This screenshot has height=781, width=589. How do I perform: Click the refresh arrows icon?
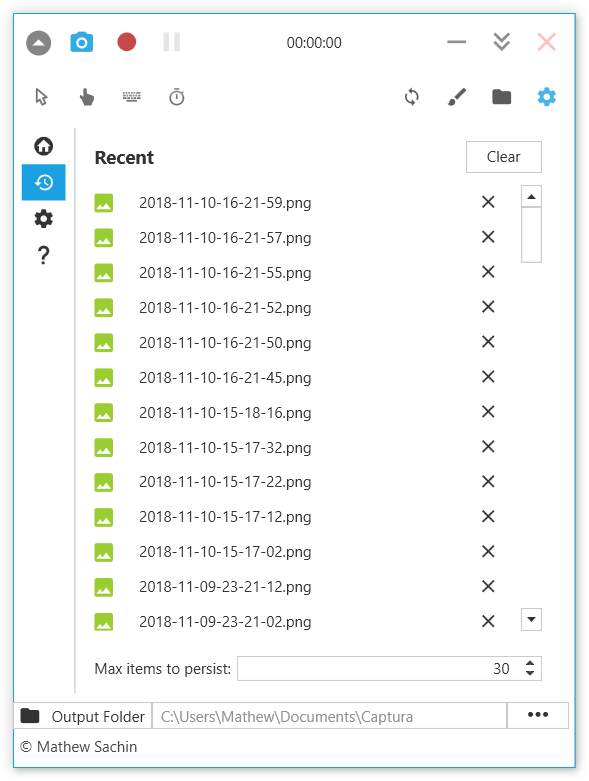pyautogui.click(x=412, y=97)
